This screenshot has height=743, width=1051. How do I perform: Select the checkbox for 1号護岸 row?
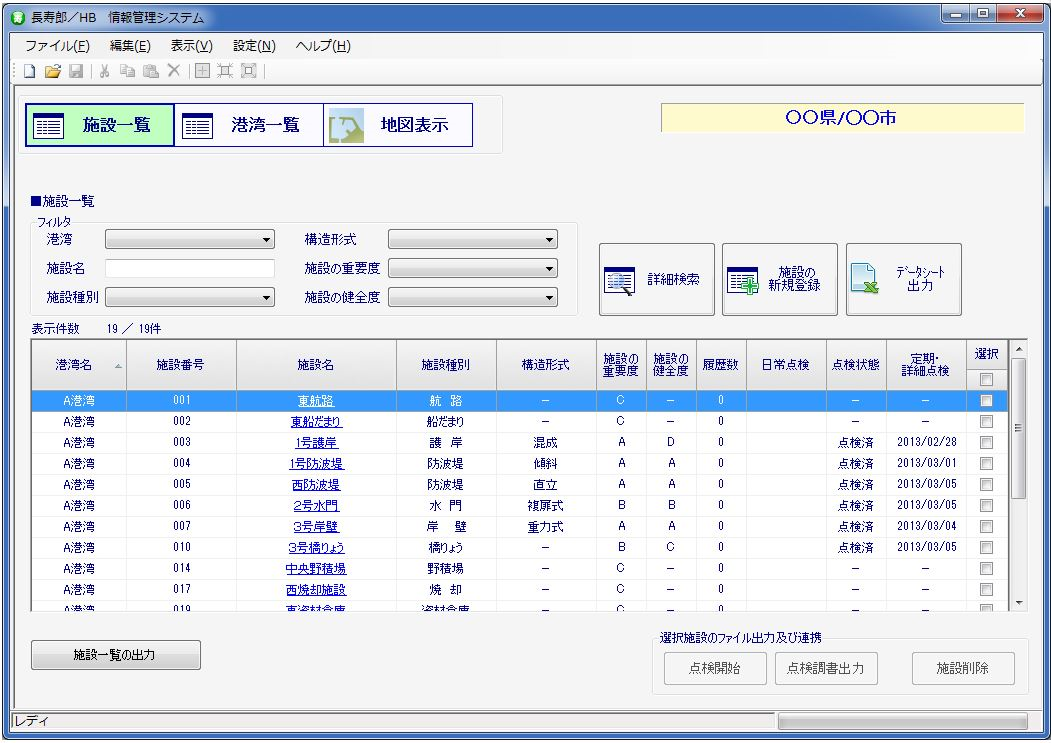point(986,443)
